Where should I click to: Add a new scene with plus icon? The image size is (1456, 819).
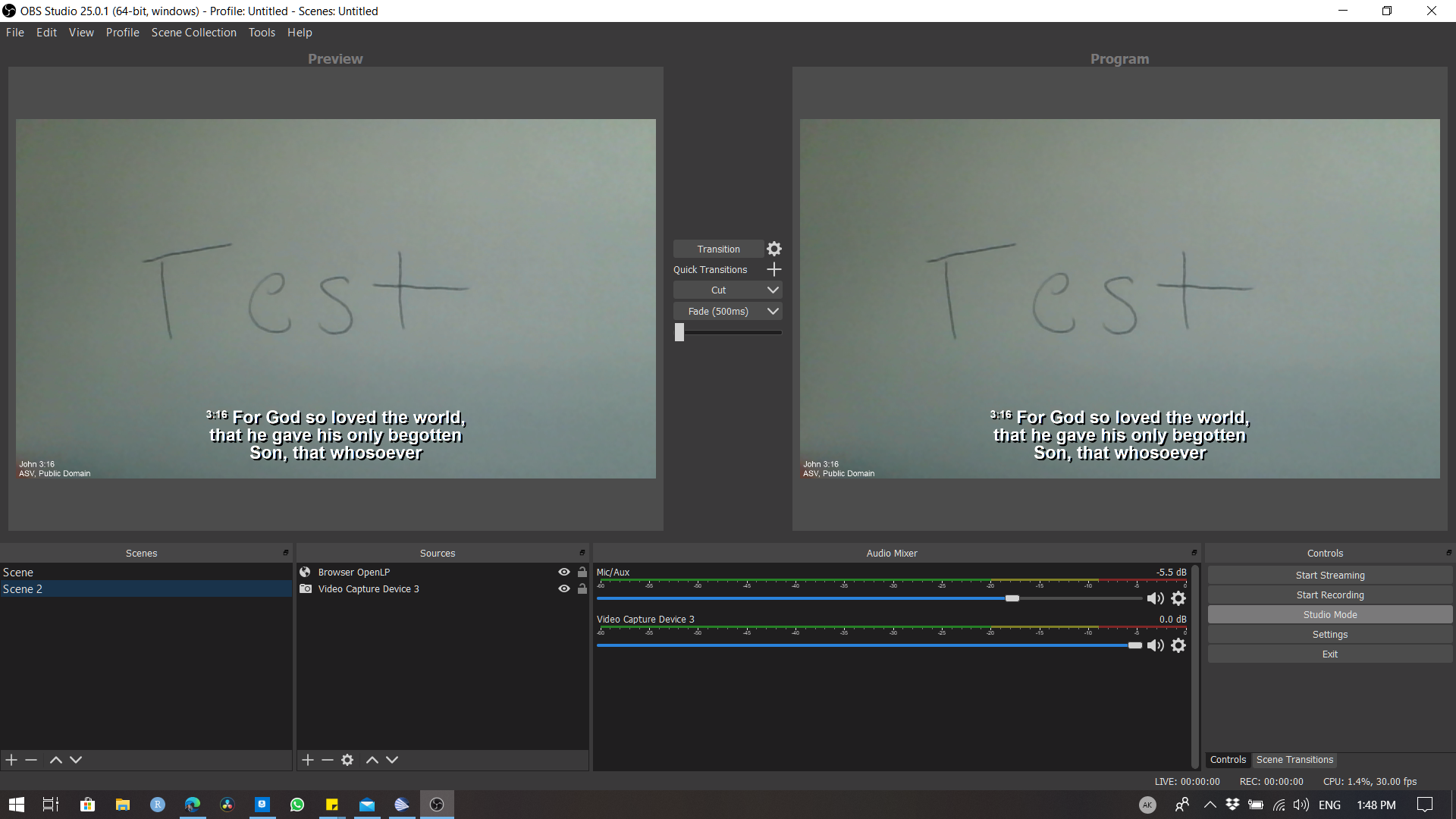click(11, 759)
